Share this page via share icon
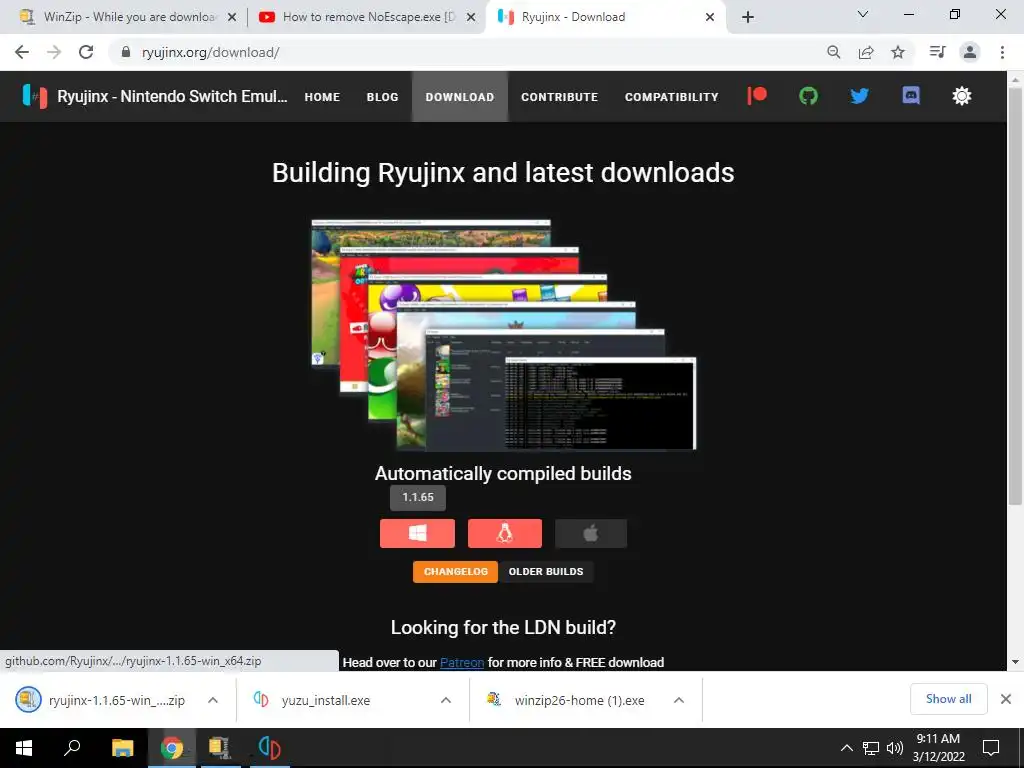The width and height of the screenshot is (1024, 768). (866, 52)
